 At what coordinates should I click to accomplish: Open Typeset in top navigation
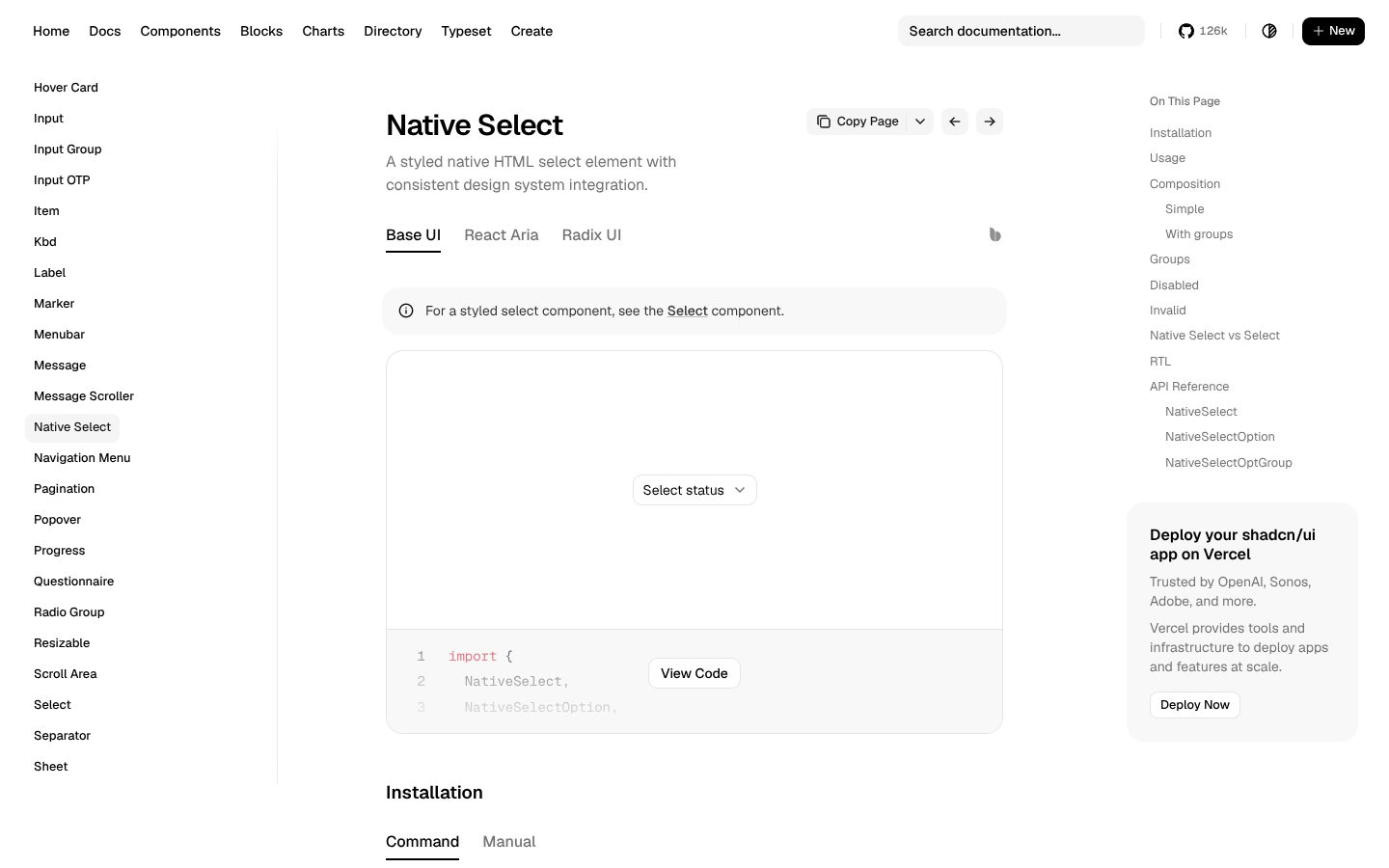click(466, 31)
